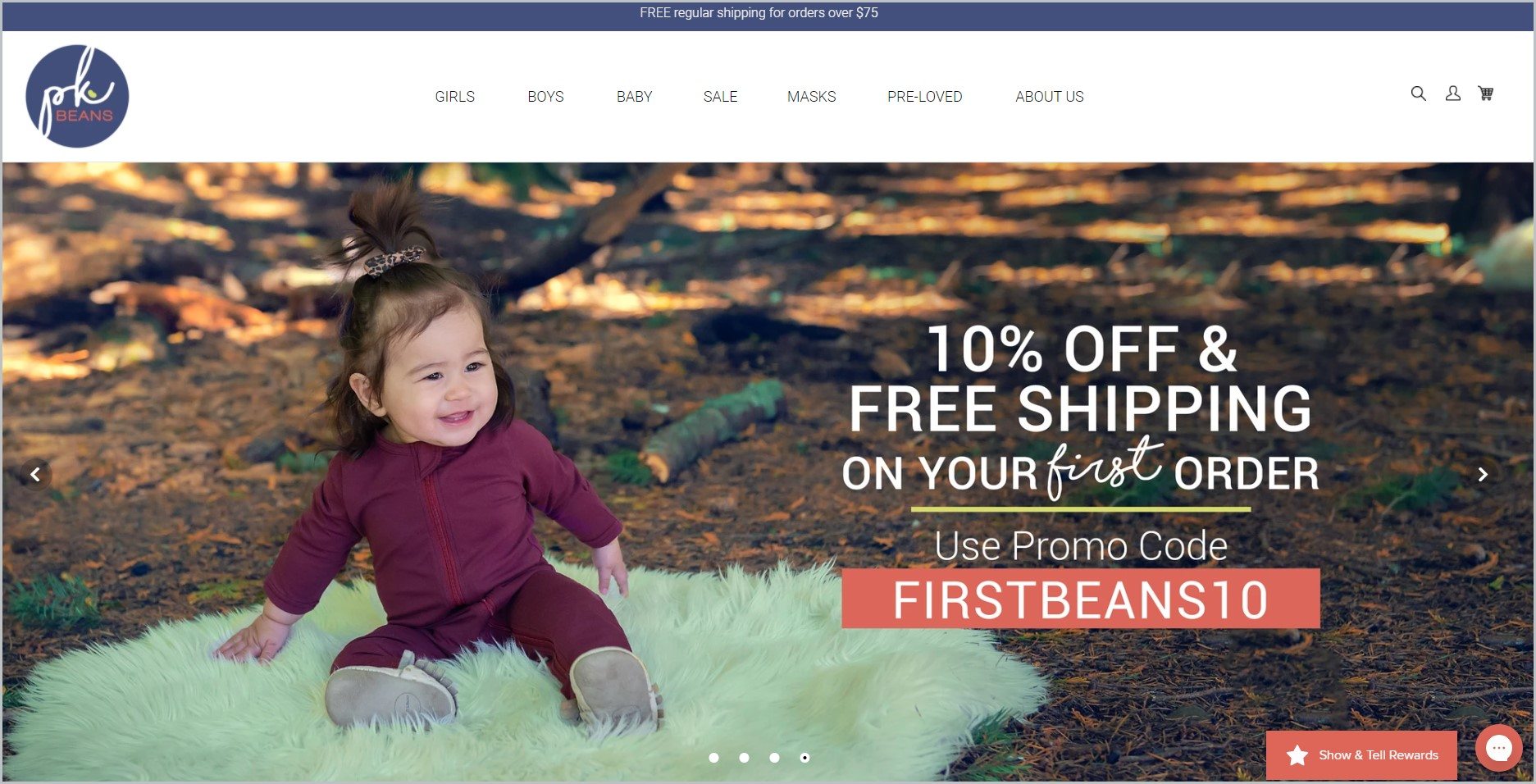Go to the SALE section
This screenshot has width=1536, height=784.
pyautogui.click(x=720, y=97)
